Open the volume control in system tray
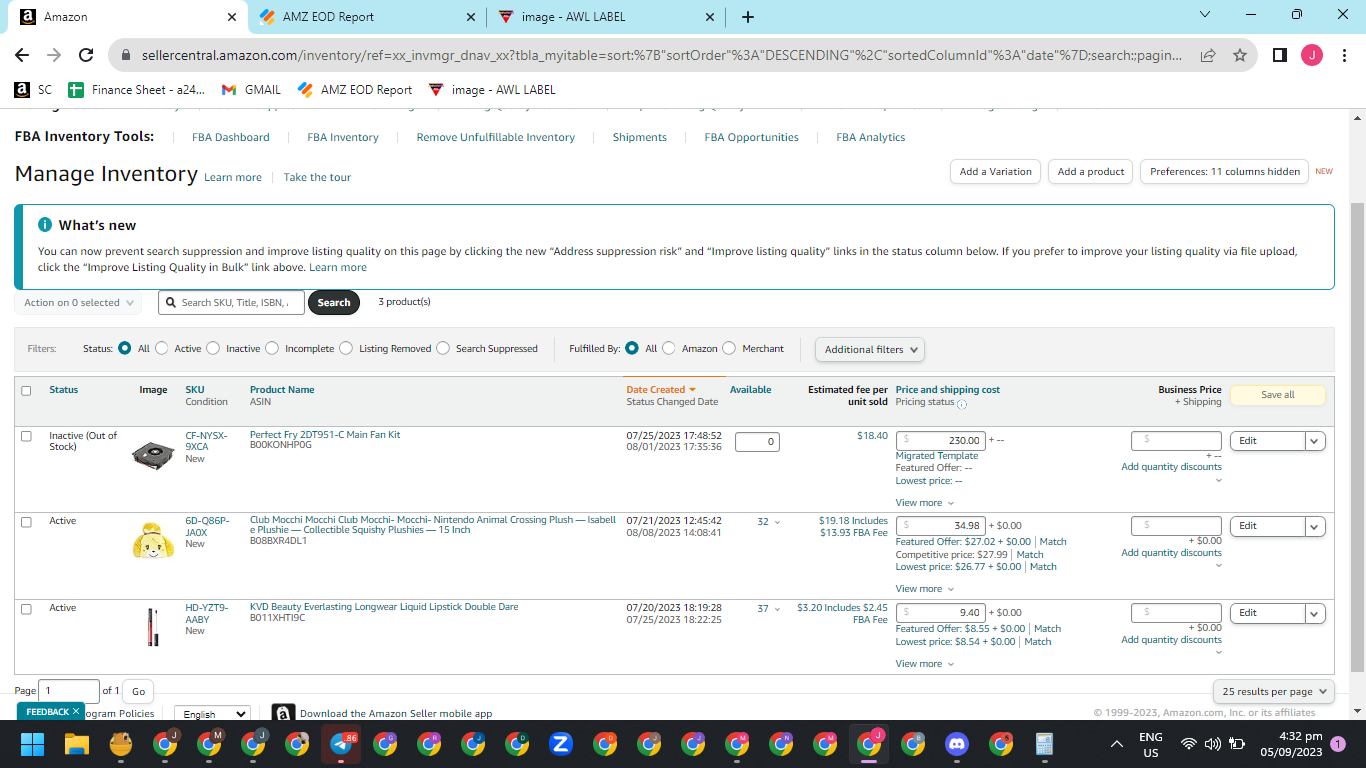 [1213, 744]
